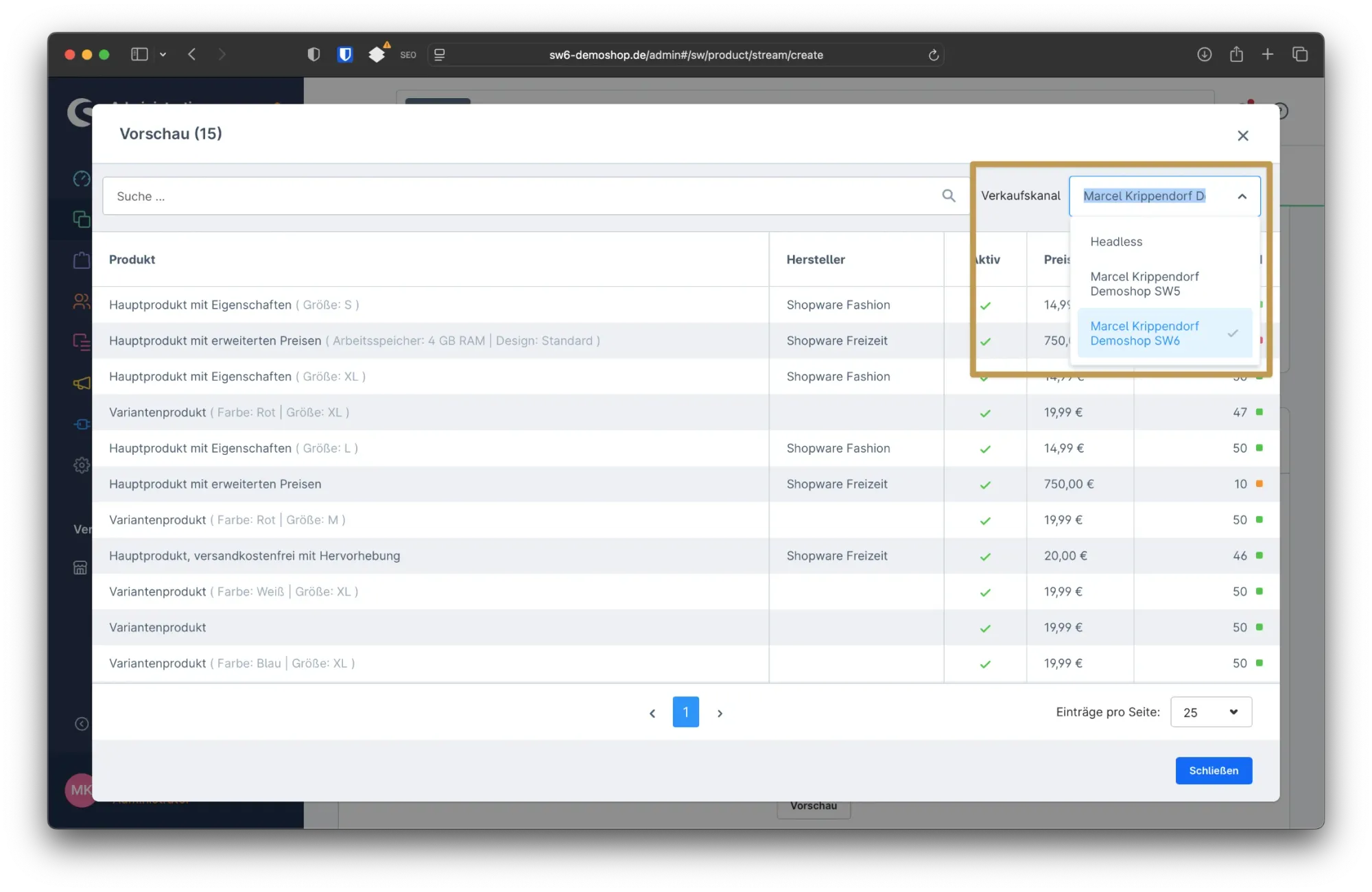This screenshot has height=892, width=1372.
Task: Select Headless from the Verkaufskanal list
Action: pyautogui.click(x=1116, y=242)
